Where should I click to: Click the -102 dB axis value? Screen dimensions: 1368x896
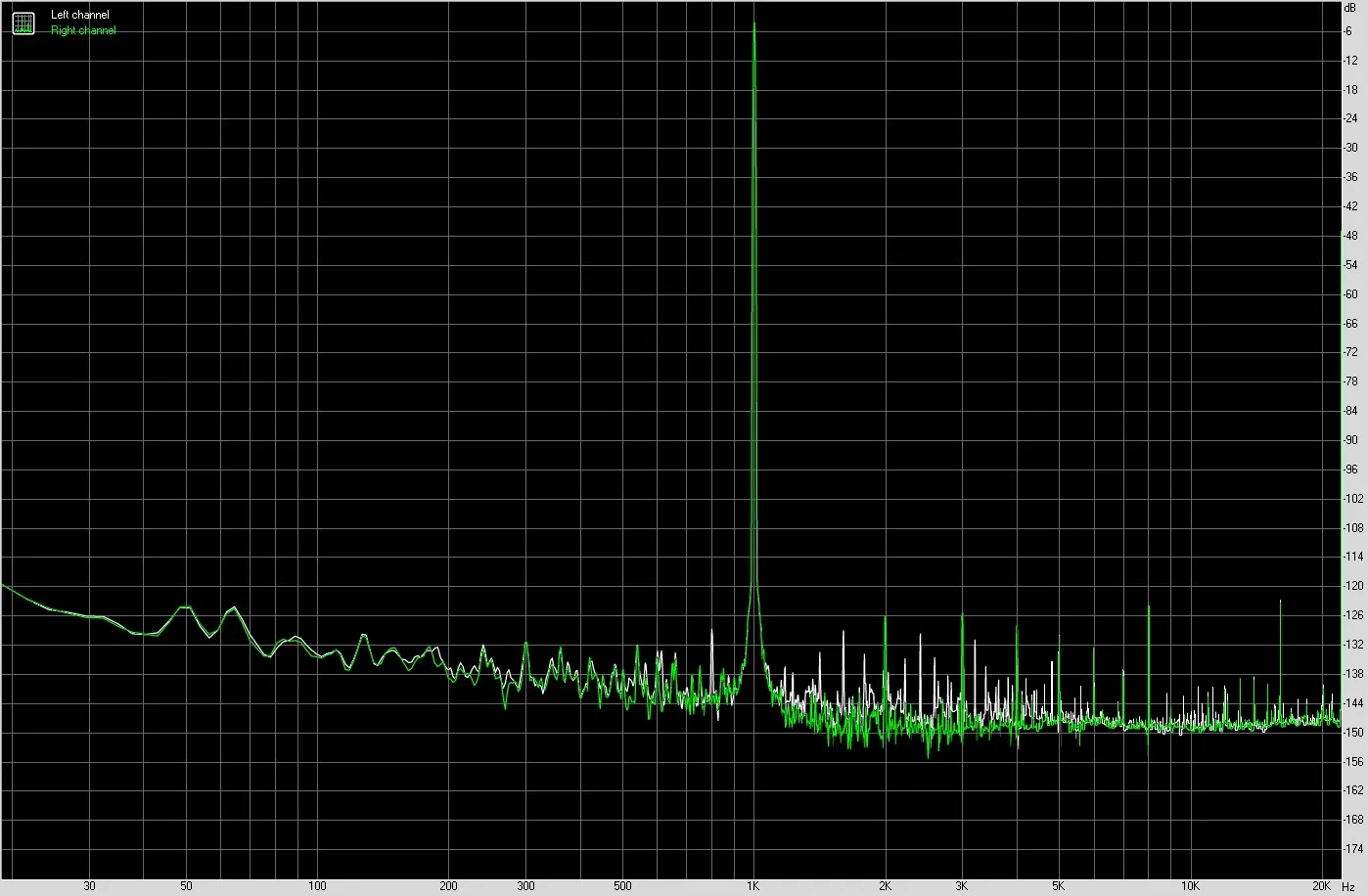click(x=1353, y=499)
